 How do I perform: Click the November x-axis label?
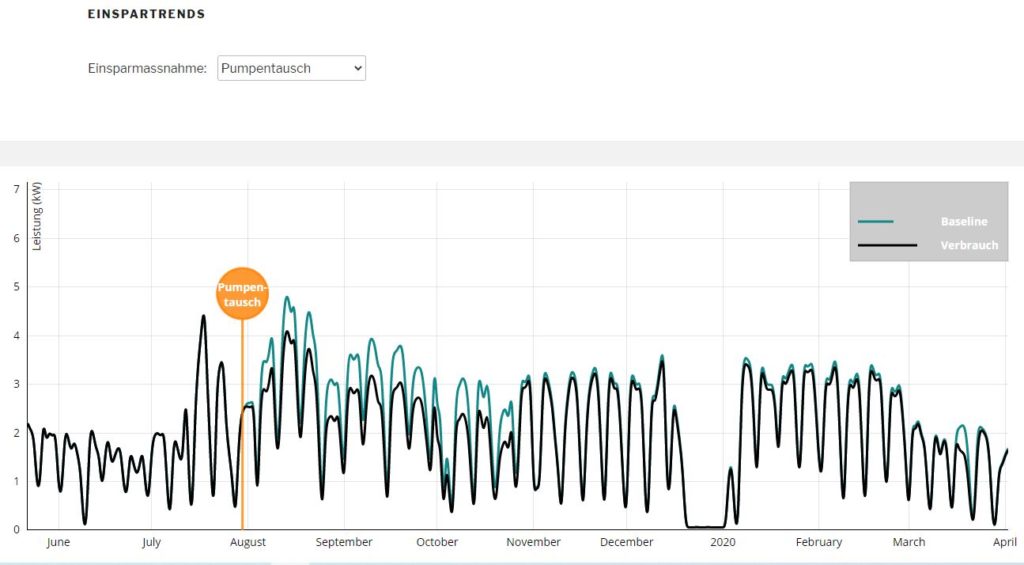coord(534,542)
